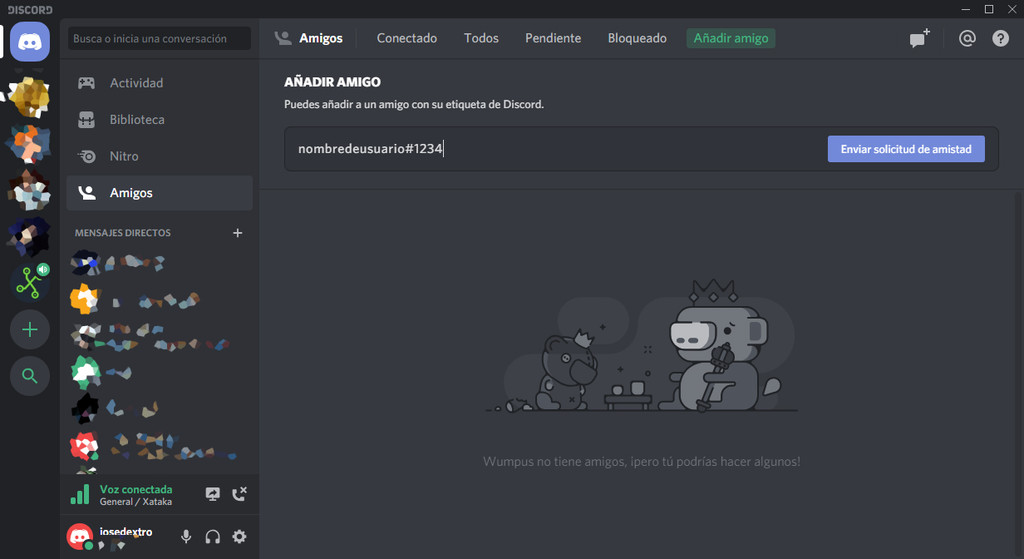
Task: Disconnect from voice call icon
Action: [x=239, y=494]
